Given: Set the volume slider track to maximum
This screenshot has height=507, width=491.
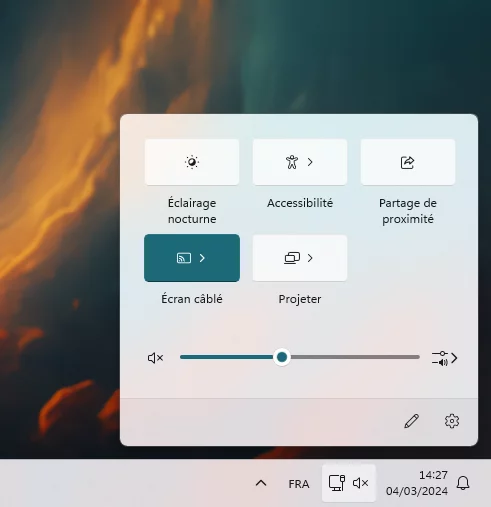Looking at the screenshot, I should [418, 357].
